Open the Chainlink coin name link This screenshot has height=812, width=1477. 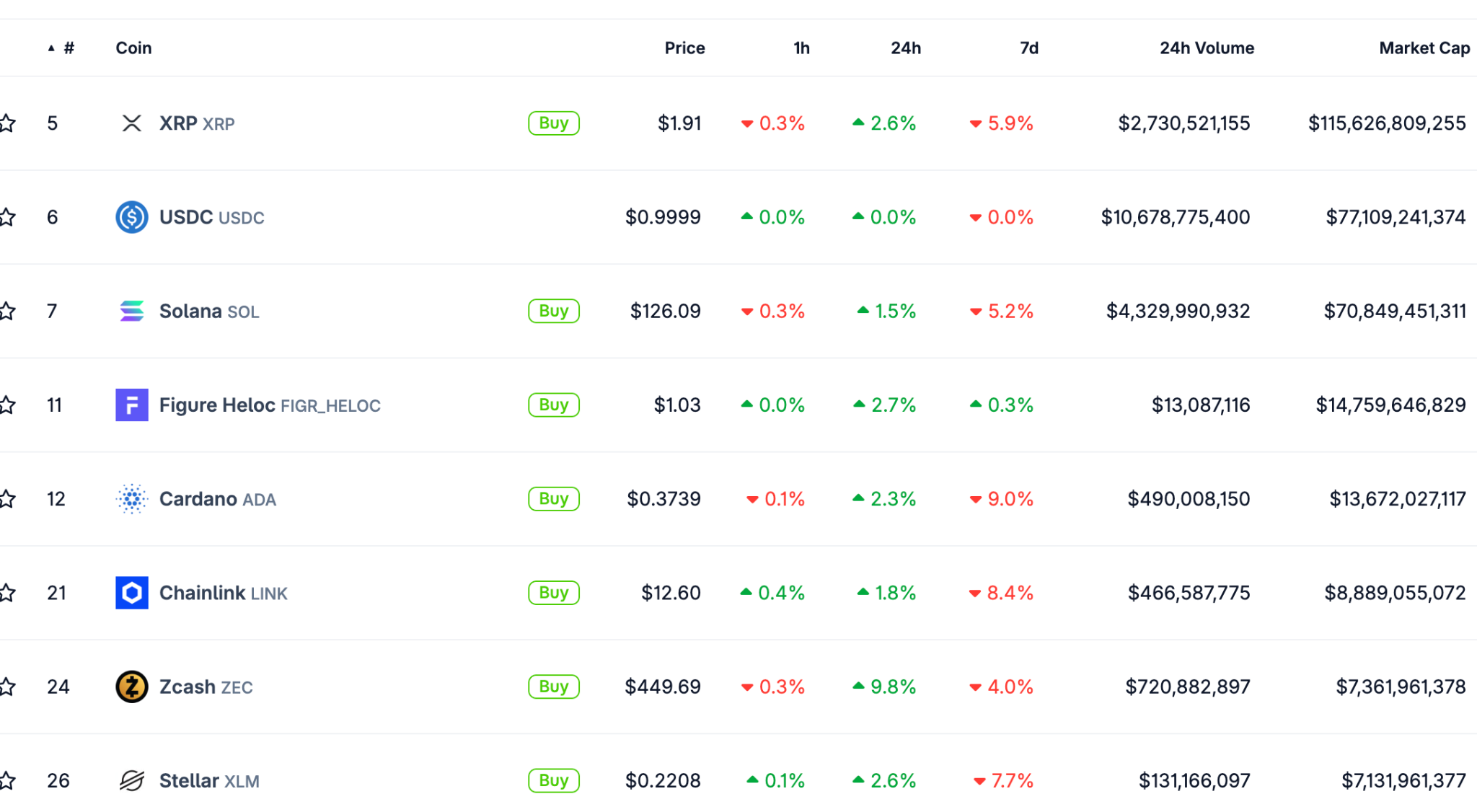coord(202,593)
